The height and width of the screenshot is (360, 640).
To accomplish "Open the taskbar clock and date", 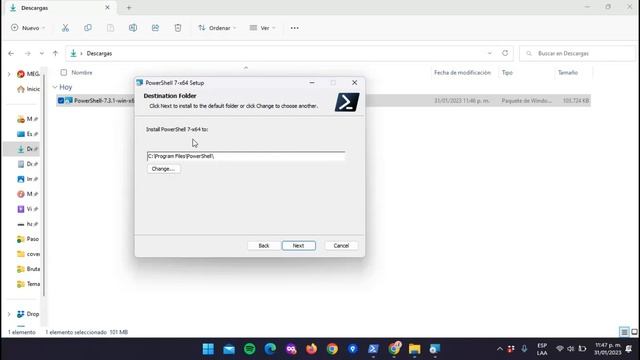I will [608, 349].
